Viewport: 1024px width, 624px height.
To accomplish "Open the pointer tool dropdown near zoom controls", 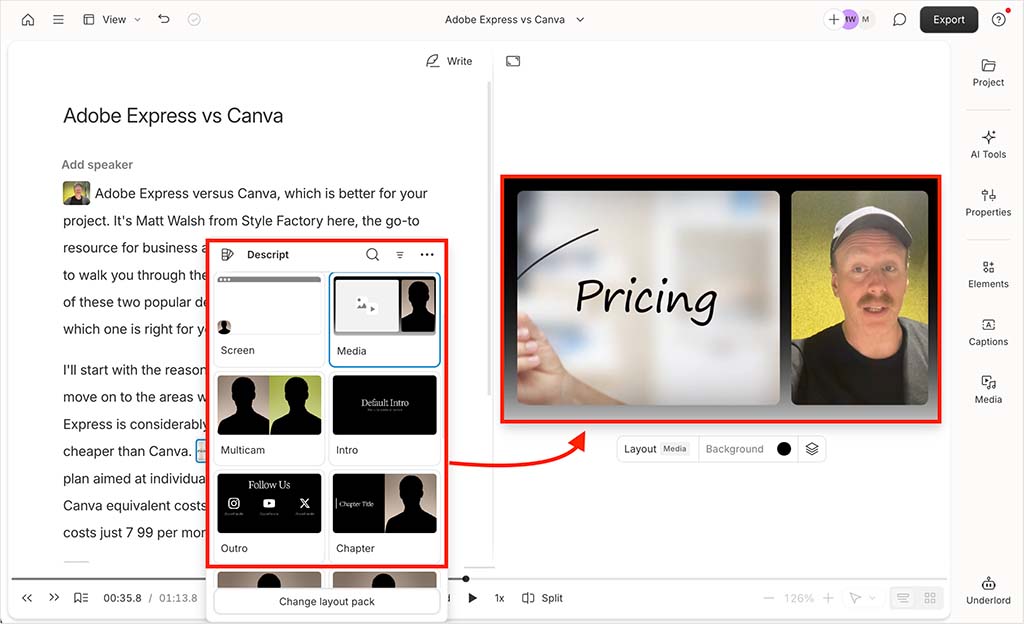I will 861,597.
